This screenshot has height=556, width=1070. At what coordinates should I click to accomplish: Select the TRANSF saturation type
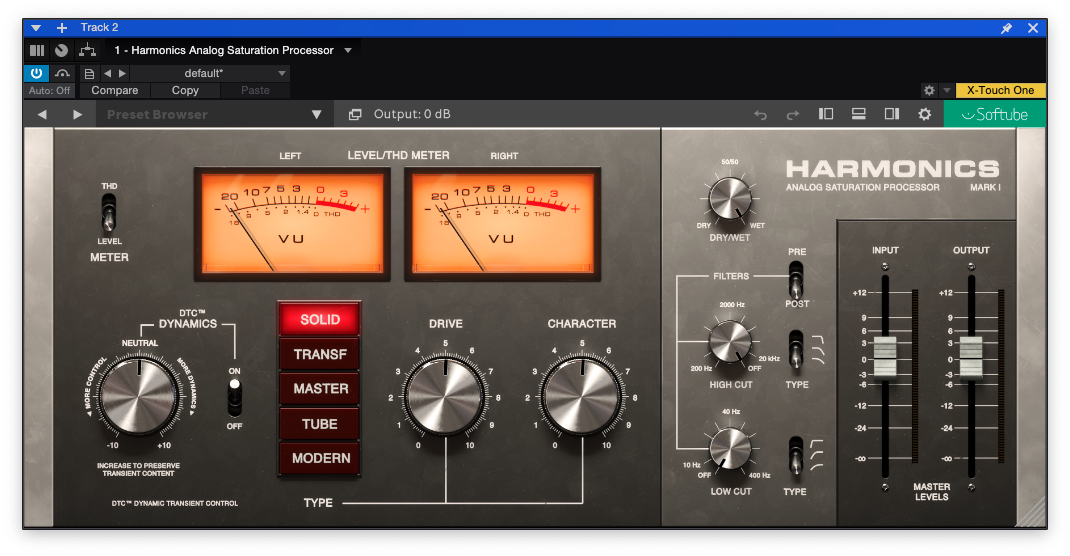(319, 354)
